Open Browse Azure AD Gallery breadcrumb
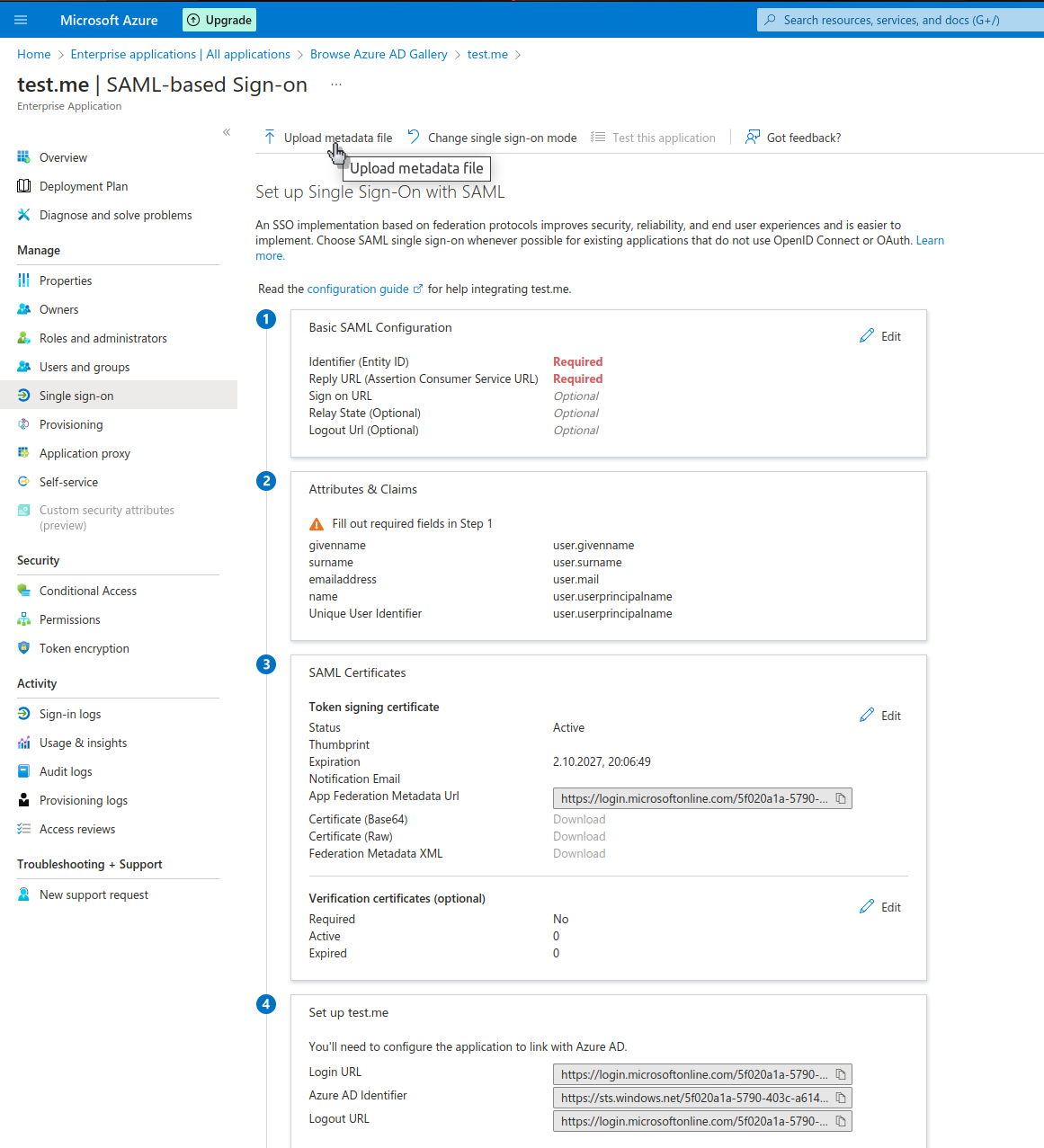 [x=379, y=54]
